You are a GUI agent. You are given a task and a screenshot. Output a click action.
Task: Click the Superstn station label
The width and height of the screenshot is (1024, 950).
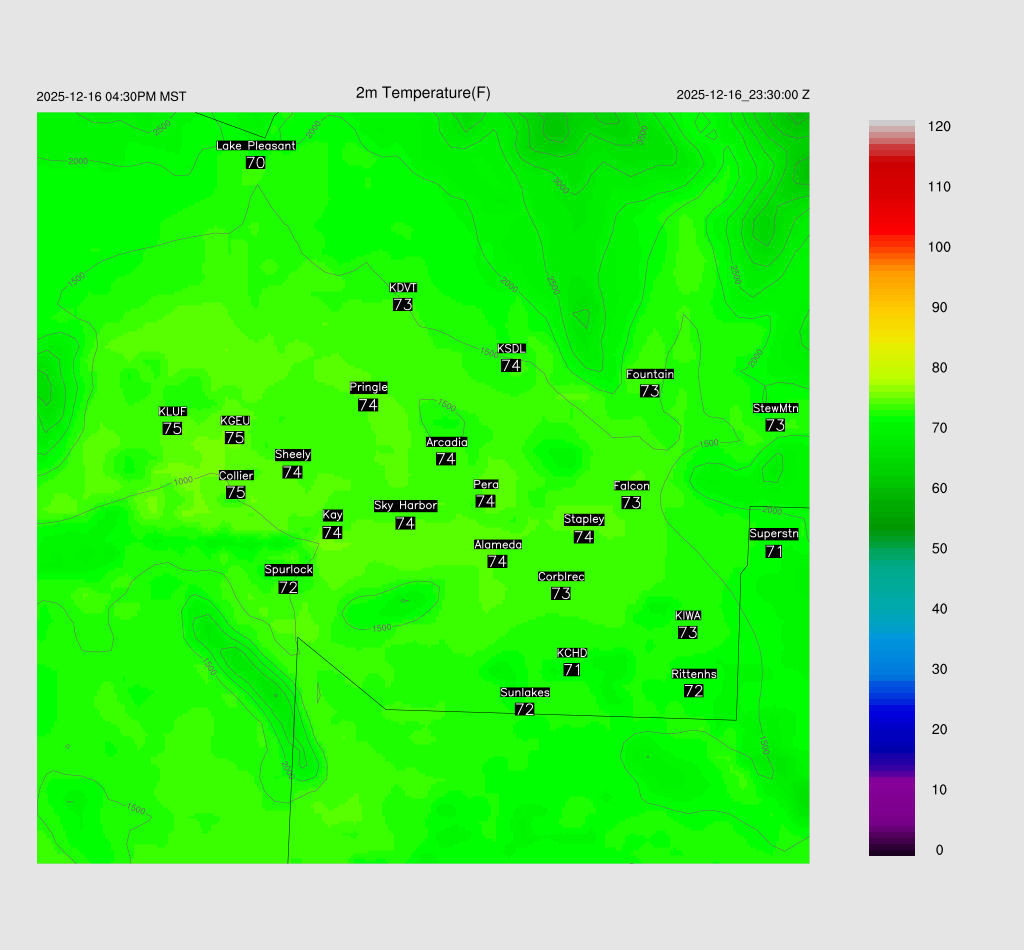(774, 534)
